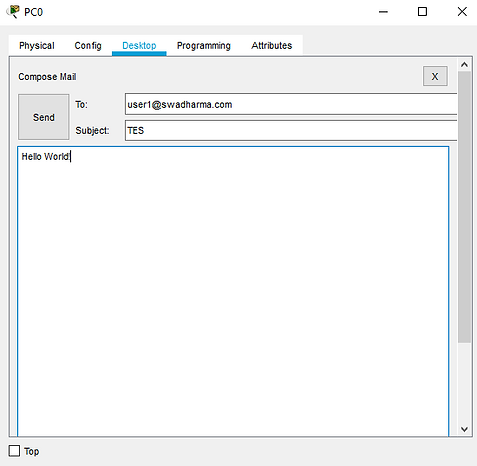Click the scroll up arrow

(x=464, y=65)
